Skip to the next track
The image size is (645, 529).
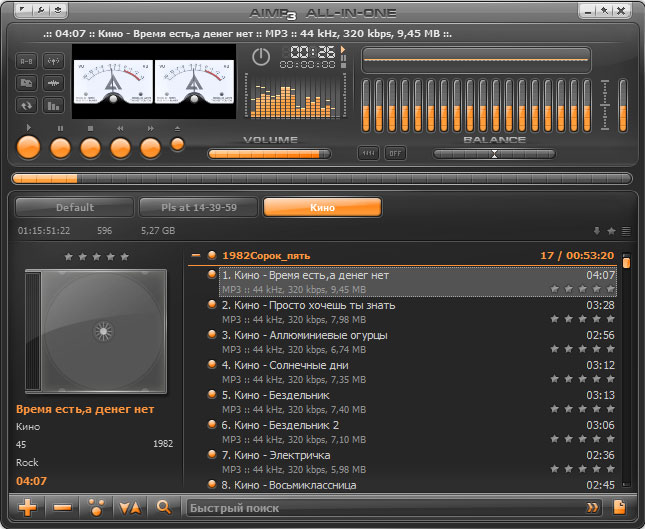pos(151,148)
